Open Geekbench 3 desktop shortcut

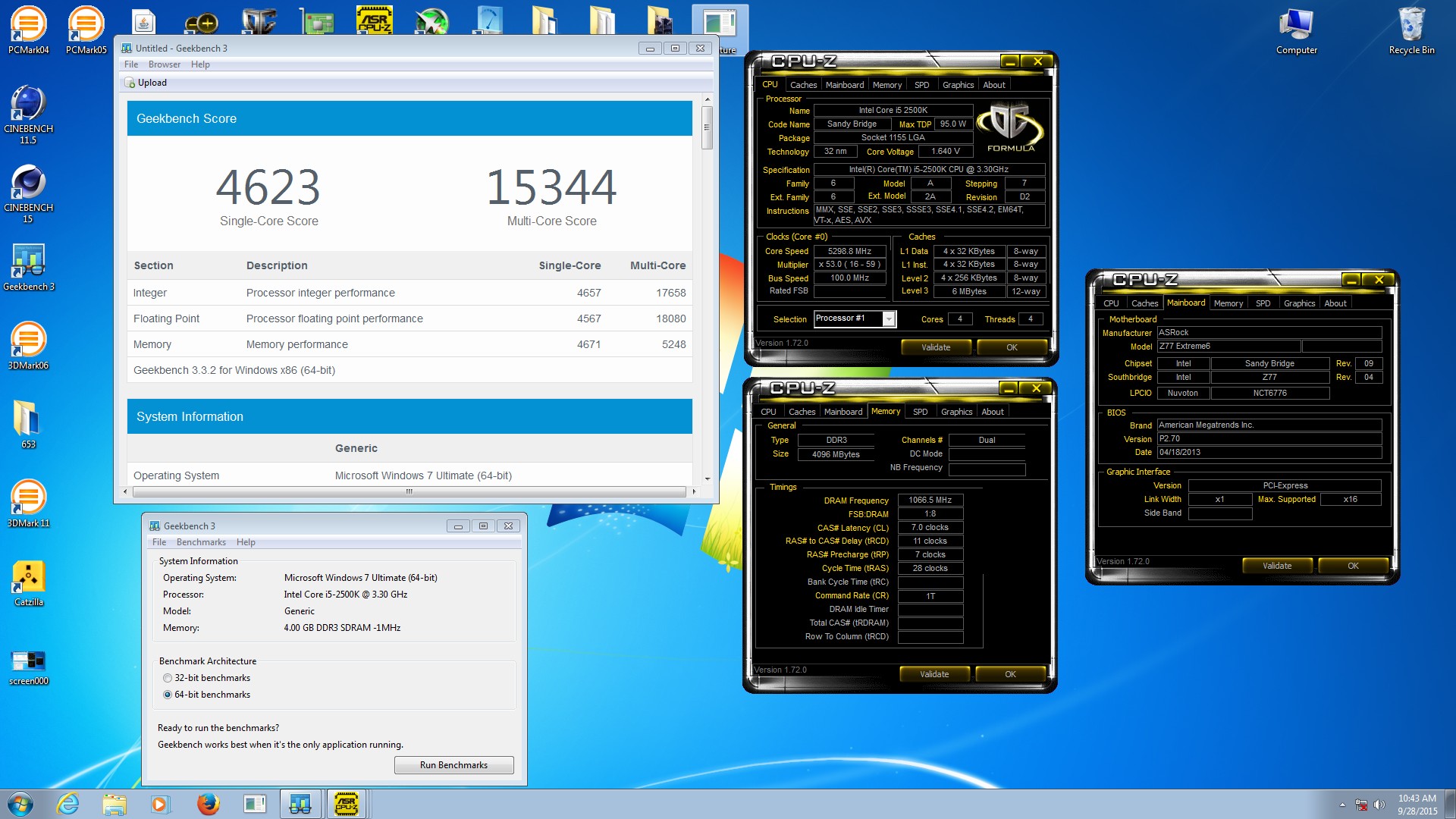29,267
